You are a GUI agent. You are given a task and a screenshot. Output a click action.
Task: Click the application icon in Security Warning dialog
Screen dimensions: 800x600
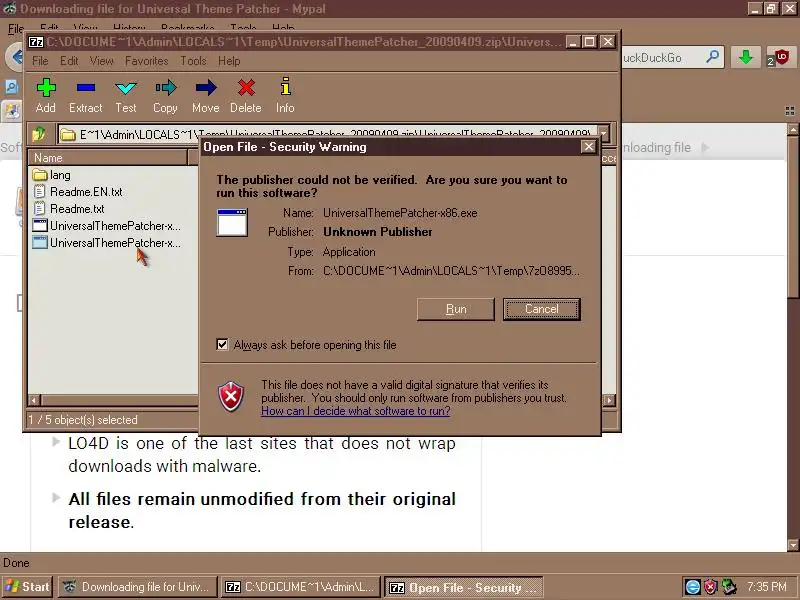tap(232, 222)
